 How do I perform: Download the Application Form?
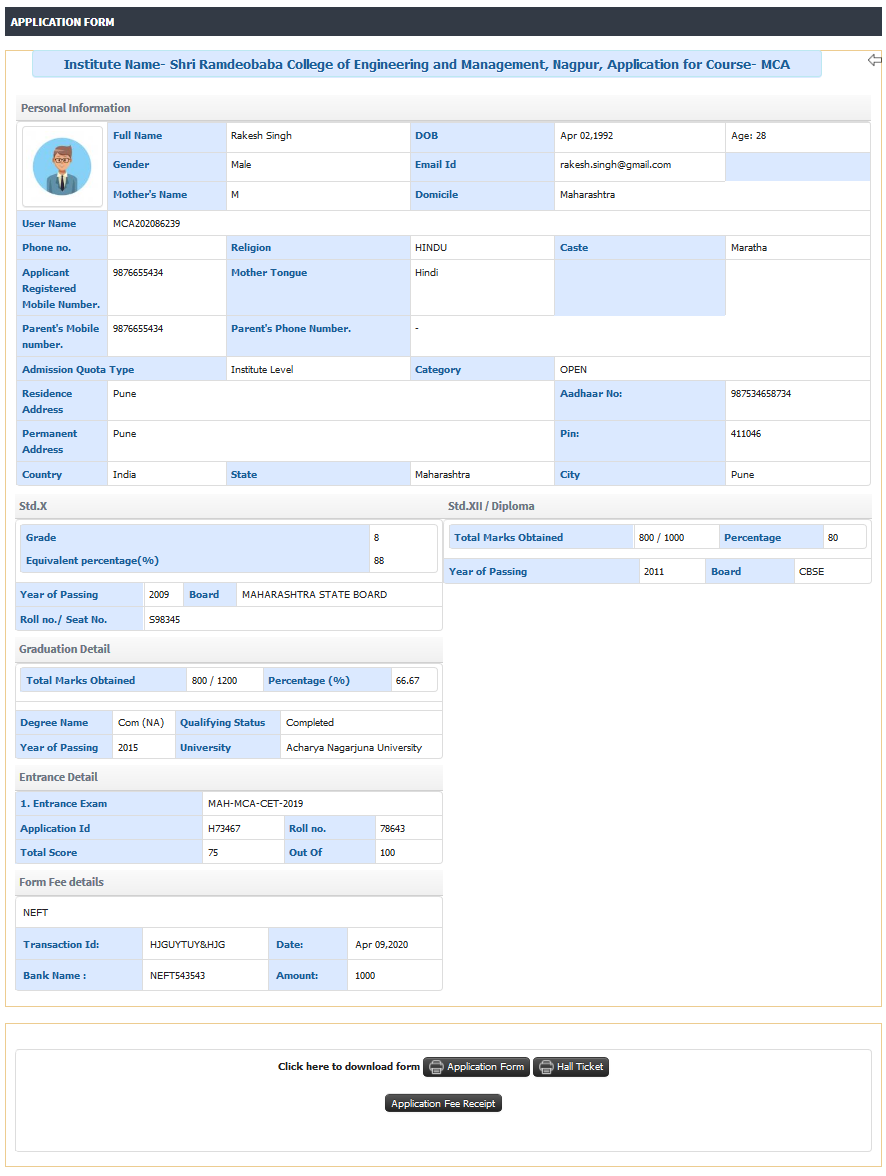click(x=476, y=1066)
